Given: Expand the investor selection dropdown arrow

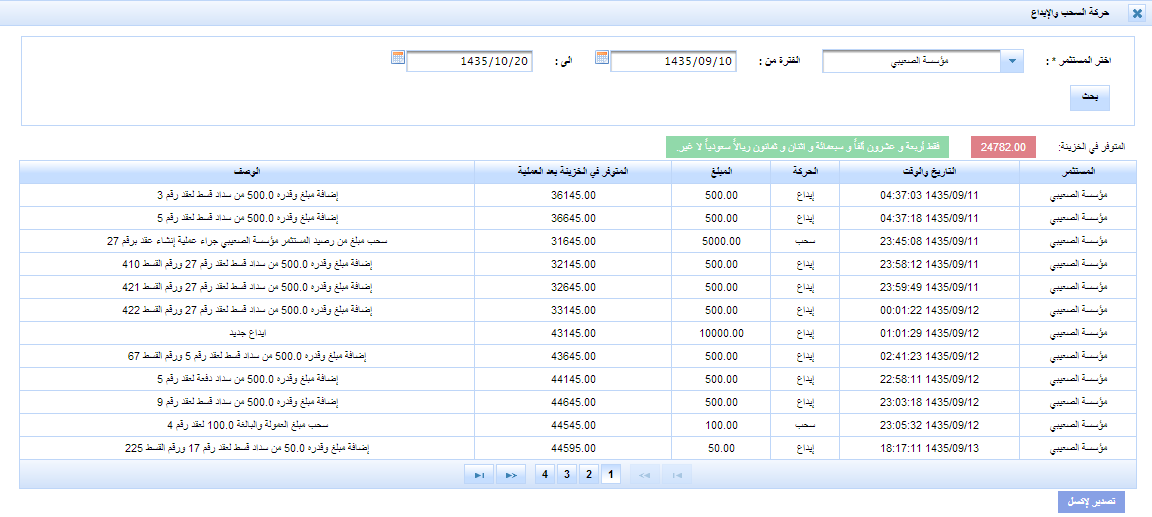Looking at the screenshot, I should 1013,62.
